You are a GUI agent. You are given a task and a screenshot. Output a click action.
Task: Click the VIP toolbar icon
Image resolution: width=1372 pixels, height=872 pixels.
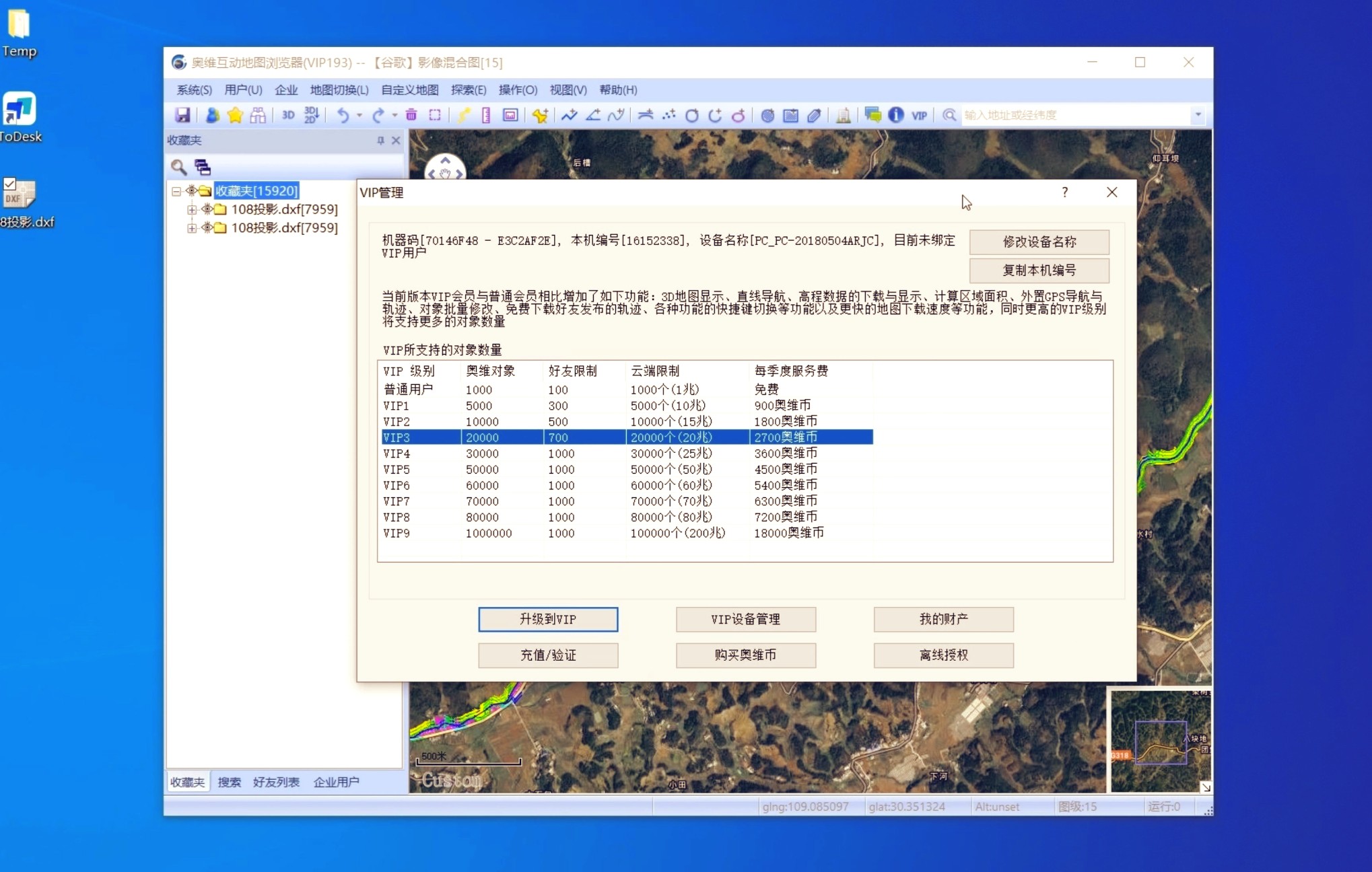point(919,115)
